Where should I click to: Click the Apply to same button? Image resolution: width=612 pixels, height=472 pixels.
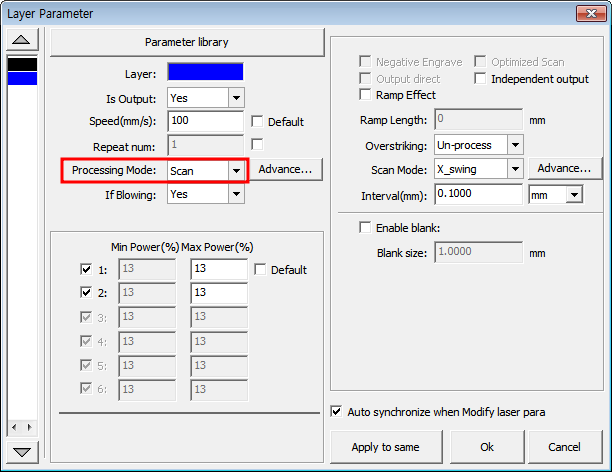(x=386, y=447)
